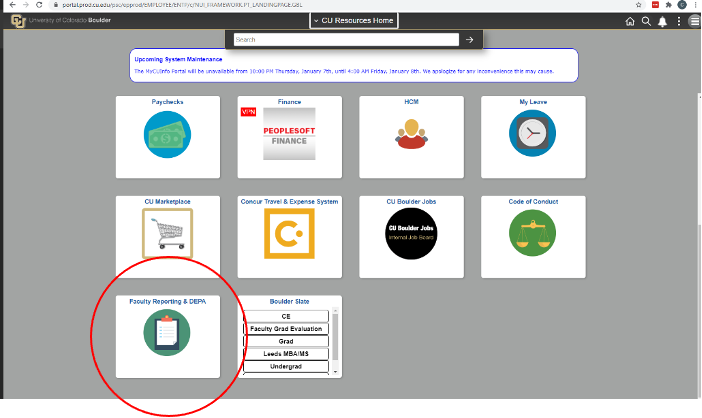The image size is (702, 418).
Task: Click Leeds MBA/MS in Boulder Slate
Action: (x=286, y=354)
